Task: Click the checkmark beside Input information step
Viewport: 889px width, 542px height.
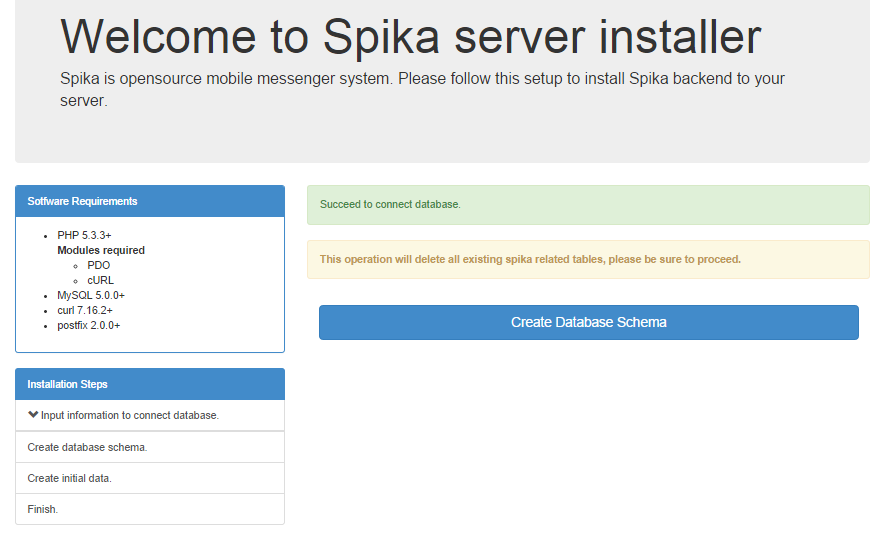Action: click(33, 415)
